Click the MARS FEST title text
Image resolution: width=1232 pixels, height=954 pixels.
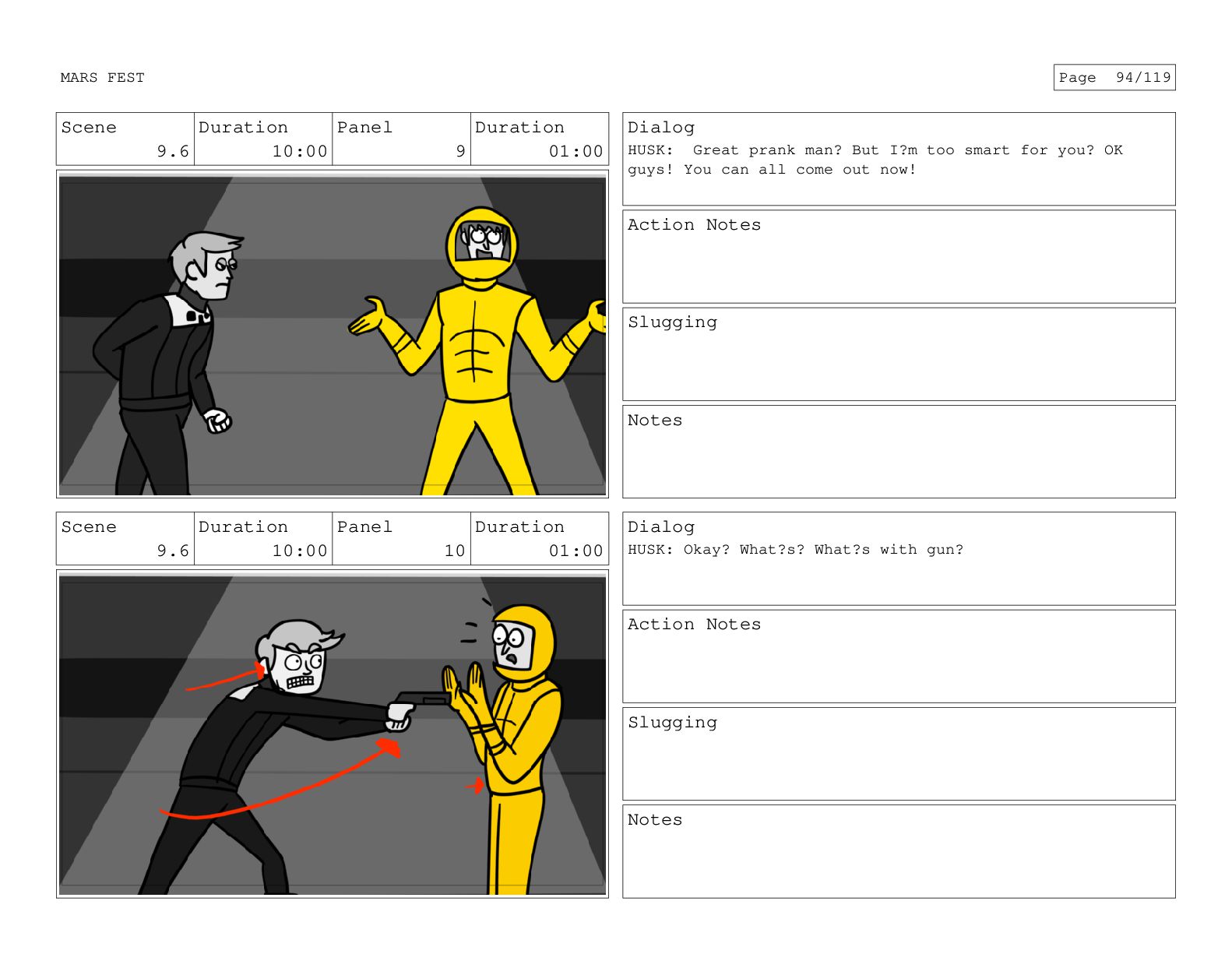tap(102, 78)
